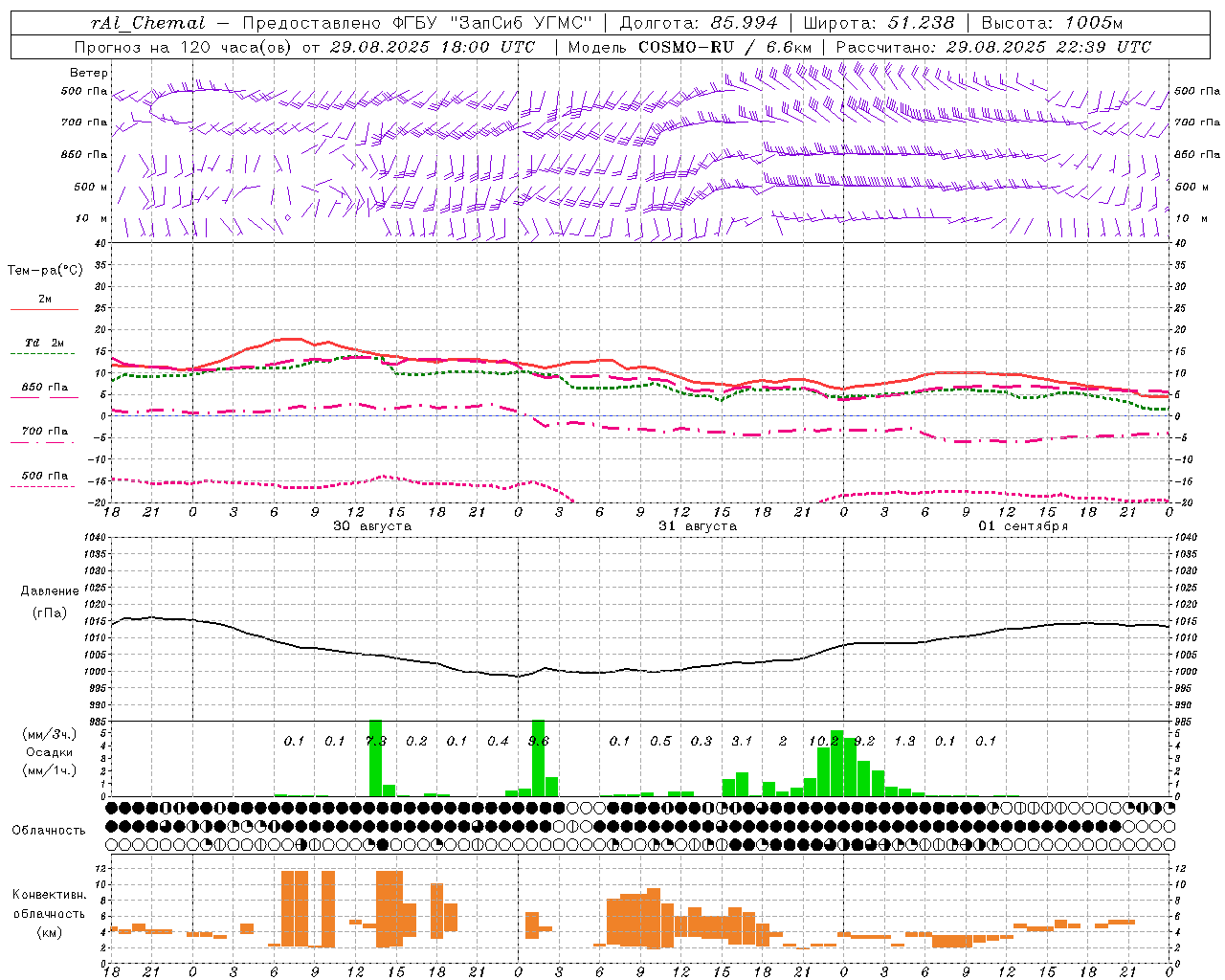
Task: Click the 9.2 precipitation total
Action: point(864,741)
